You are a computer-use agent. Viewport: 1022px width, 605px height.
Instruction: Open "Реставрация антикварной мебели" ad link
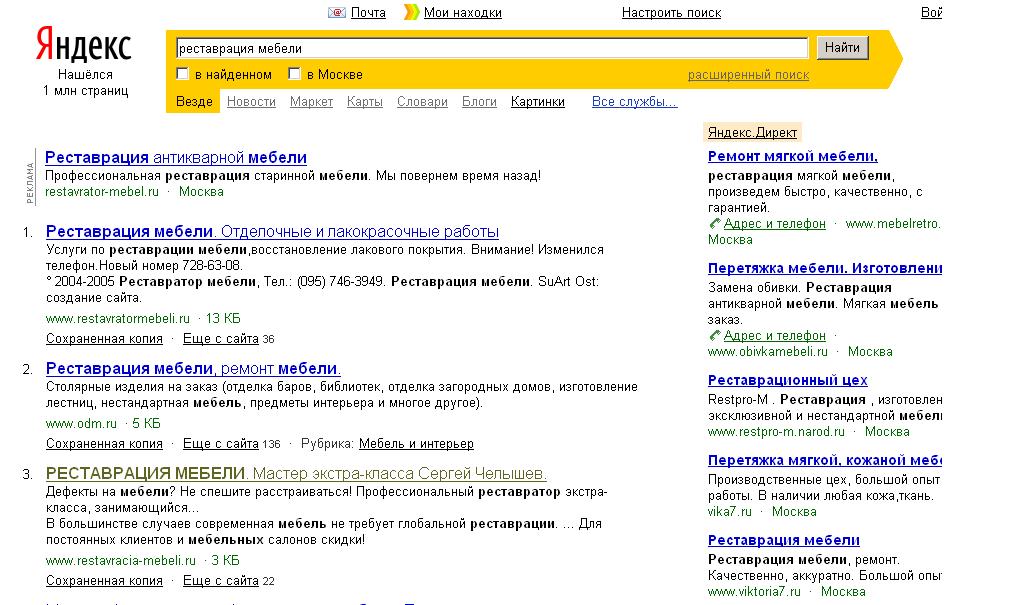pos(176,158)
